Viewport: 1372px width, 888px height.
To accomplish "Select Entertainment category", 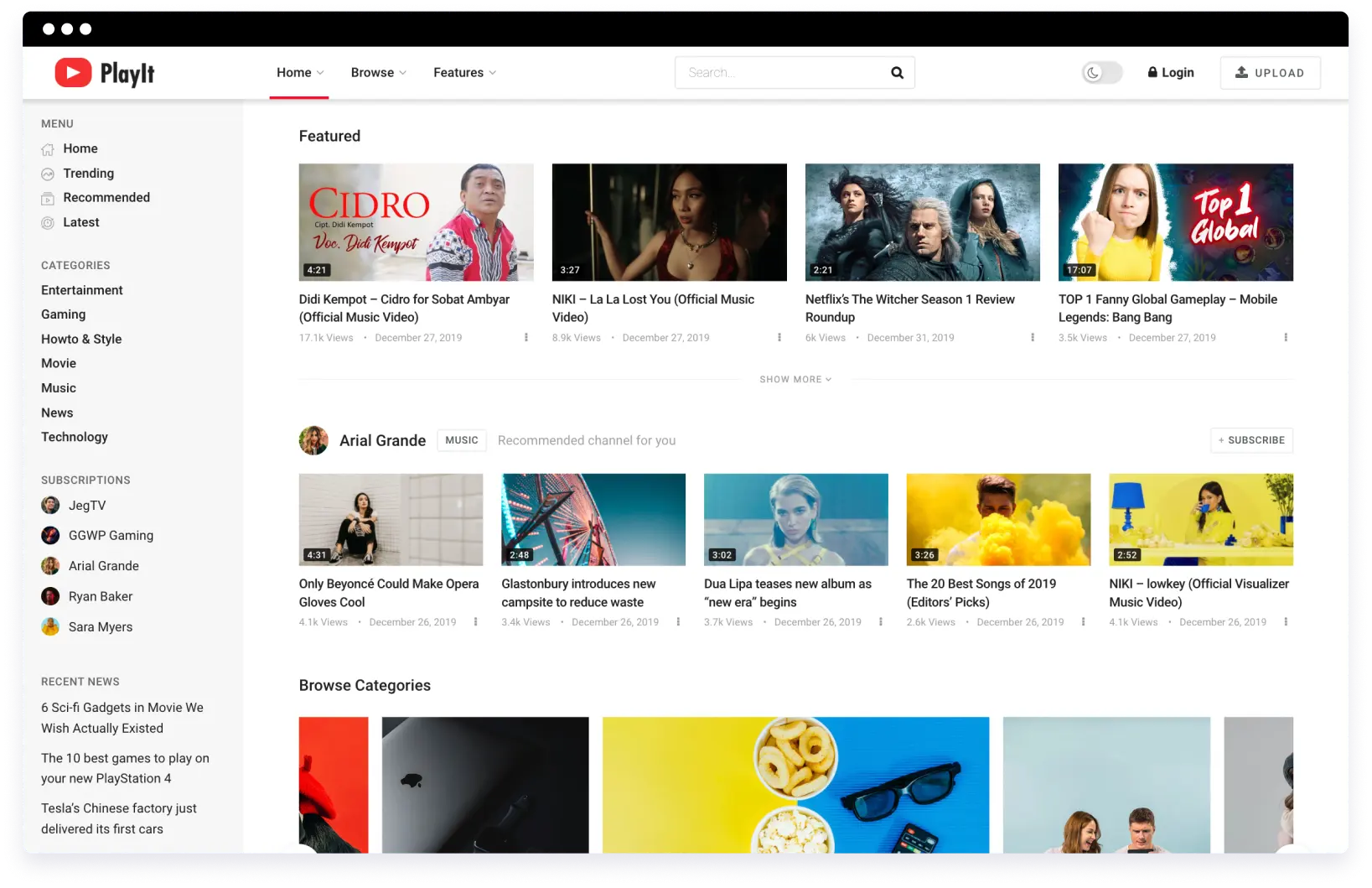I will 82,290.
